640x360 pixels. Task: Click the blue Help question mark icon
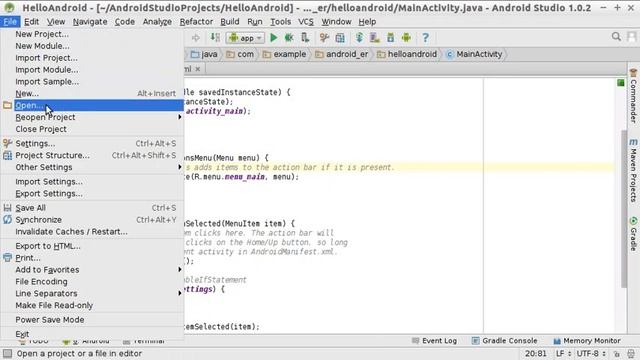tap(425, 38)
